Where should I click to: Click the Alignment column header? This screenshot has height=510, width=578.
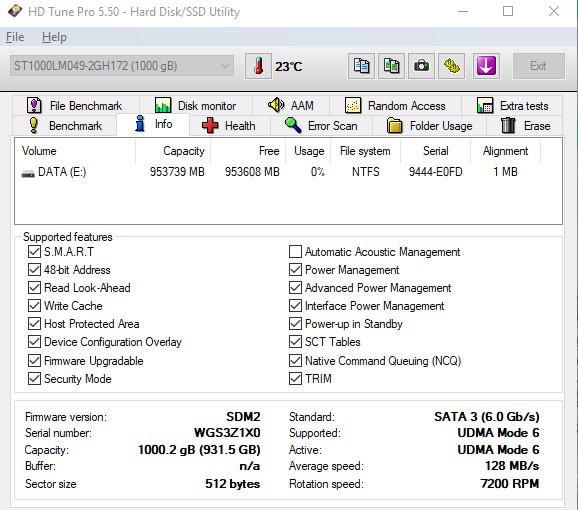[505, 151]
